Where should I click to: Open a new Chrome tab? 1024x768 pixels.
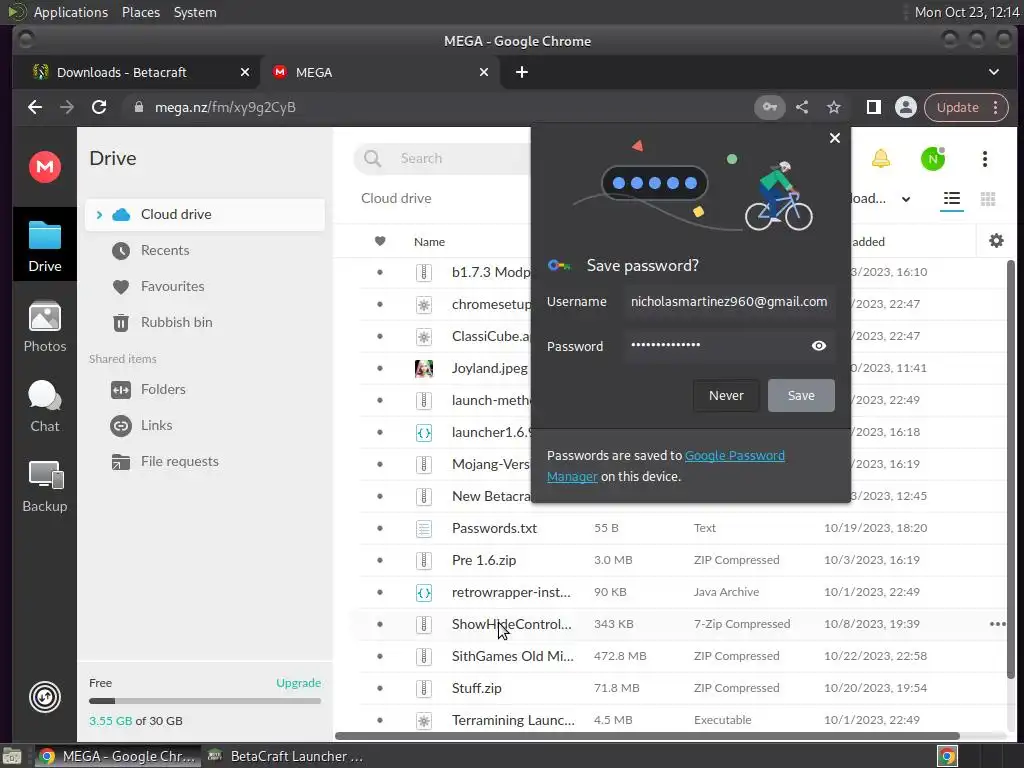click(x=521, y=72)
